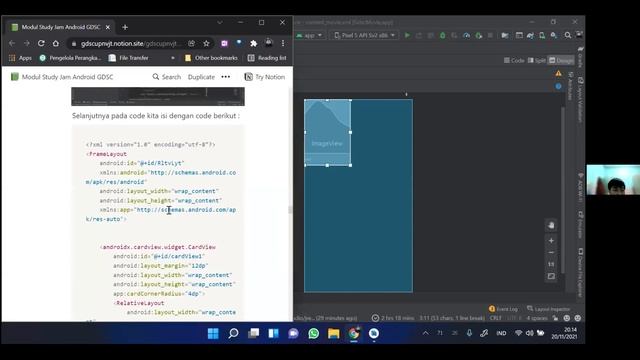Zoom out with the minus button
The width and height of the screenshot is (640, 360).
pos(551,253)
